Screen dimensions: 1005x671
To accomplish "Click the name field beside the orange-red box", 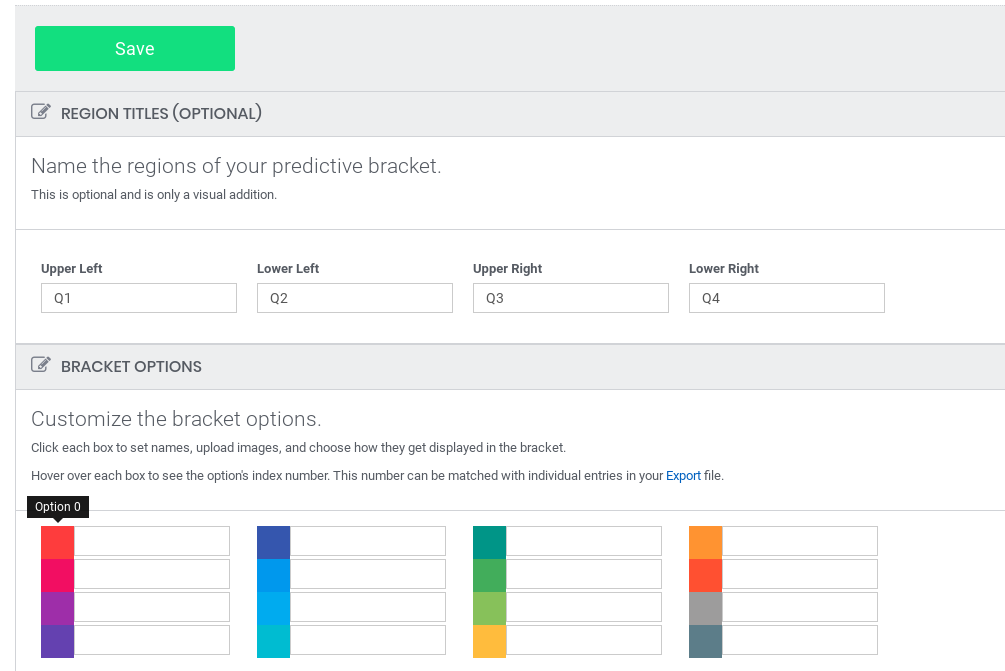I will (800, 574).
